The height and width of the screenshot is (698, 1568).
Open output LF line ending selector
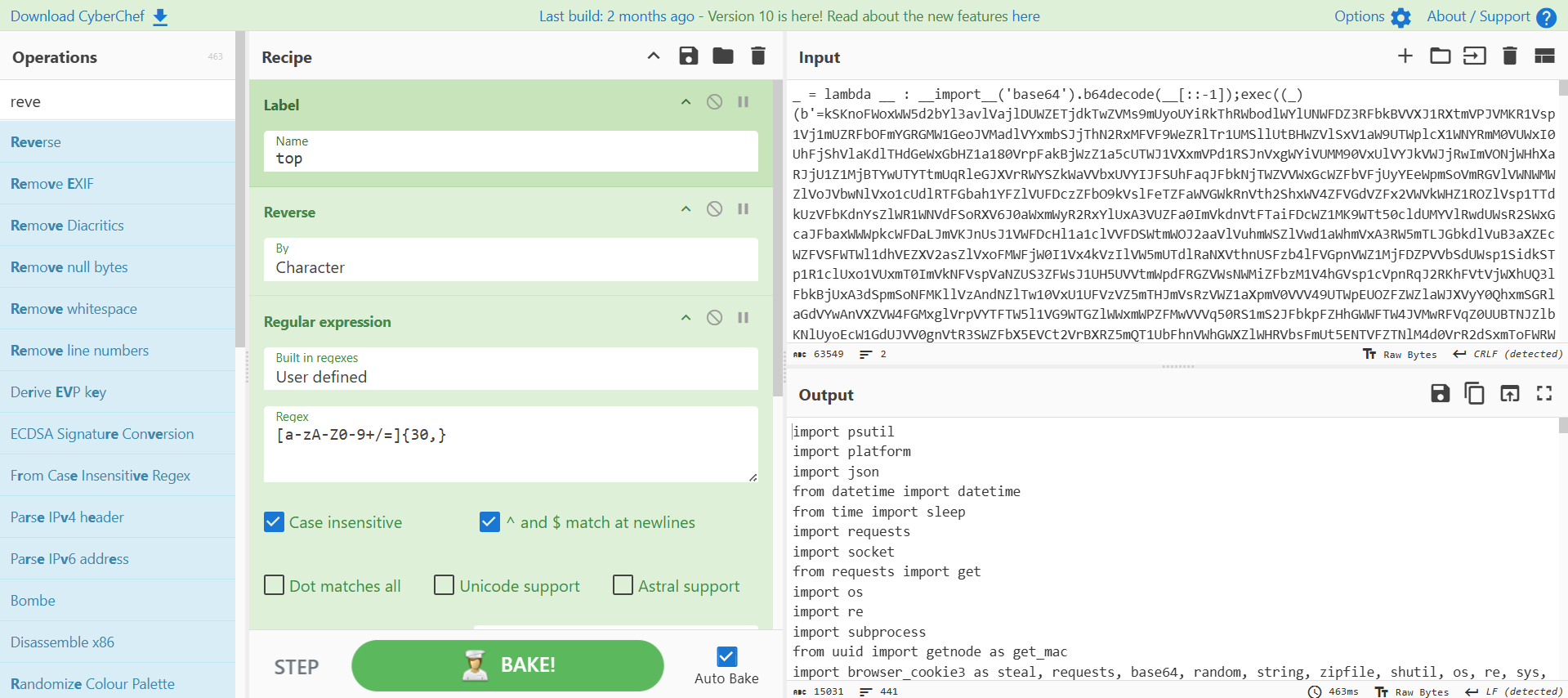pos(1513,691)
